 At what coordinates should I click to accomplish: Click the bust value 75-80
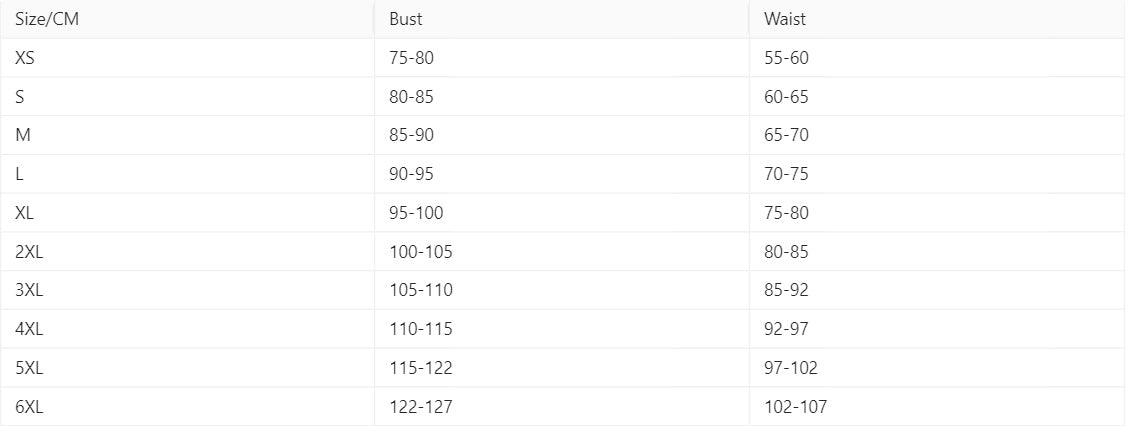tap(411, 58)
